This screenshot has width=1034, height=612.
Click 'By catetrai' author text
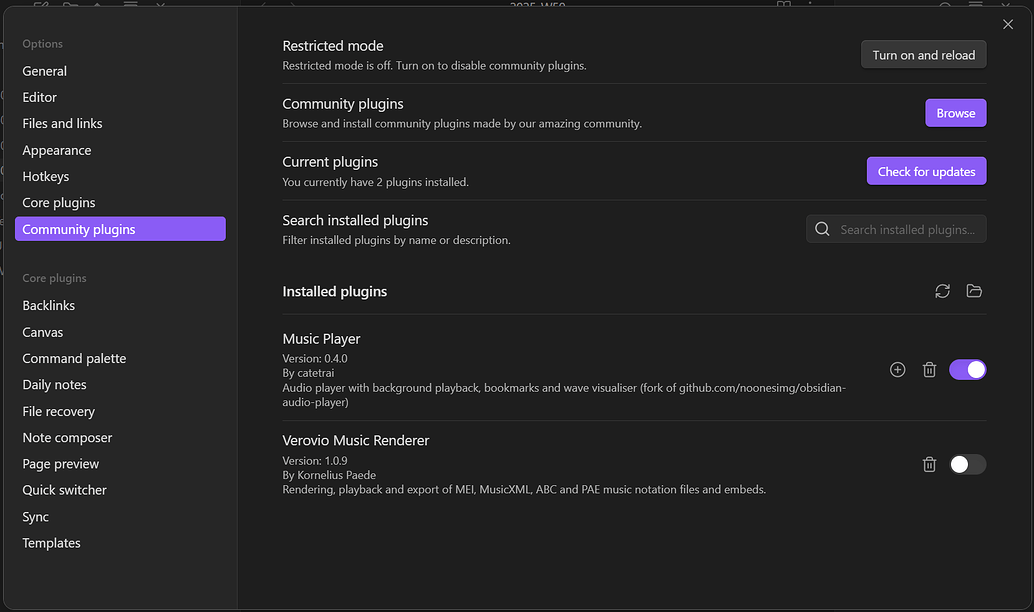(308, 373)
